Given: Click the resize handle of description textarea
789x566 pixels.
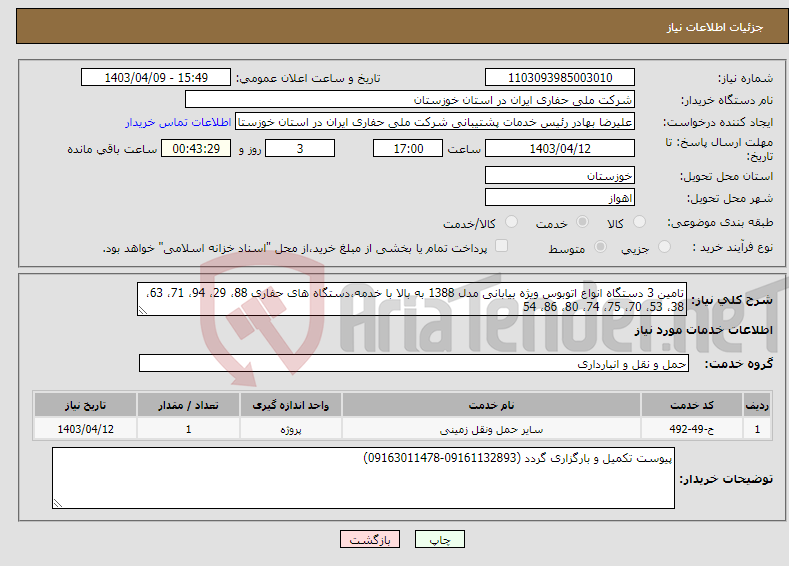Looking at the screenshot, I should tap(143, 310).
